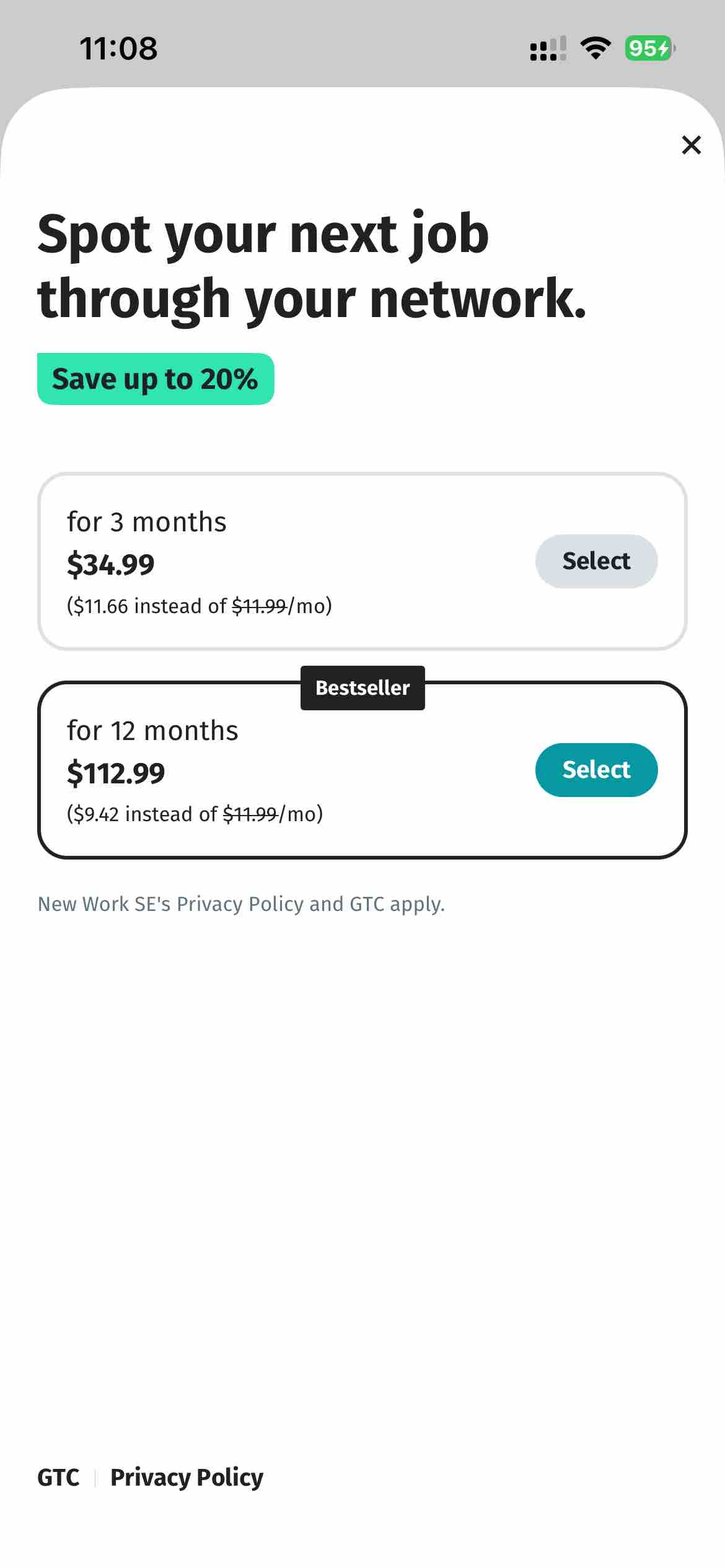Tap the $34.99 price
This screenshot has height=1568, width=725.
(111, 564)
